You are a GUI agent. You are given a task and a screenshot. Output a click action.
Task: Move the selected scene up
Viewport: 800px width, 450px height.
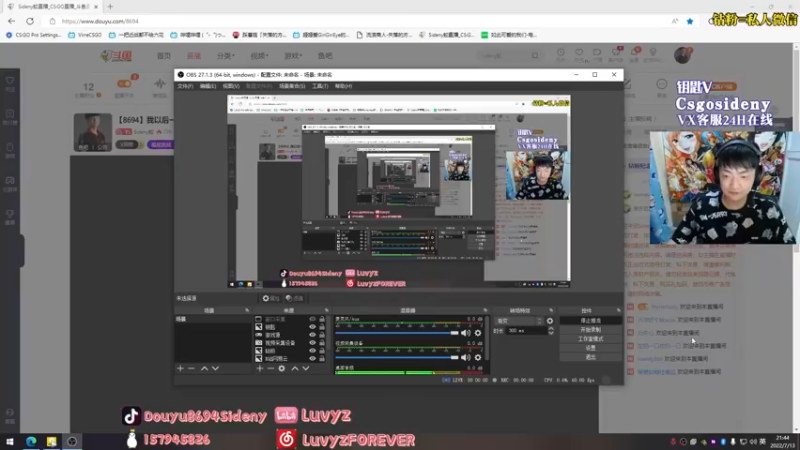point(204,368)
